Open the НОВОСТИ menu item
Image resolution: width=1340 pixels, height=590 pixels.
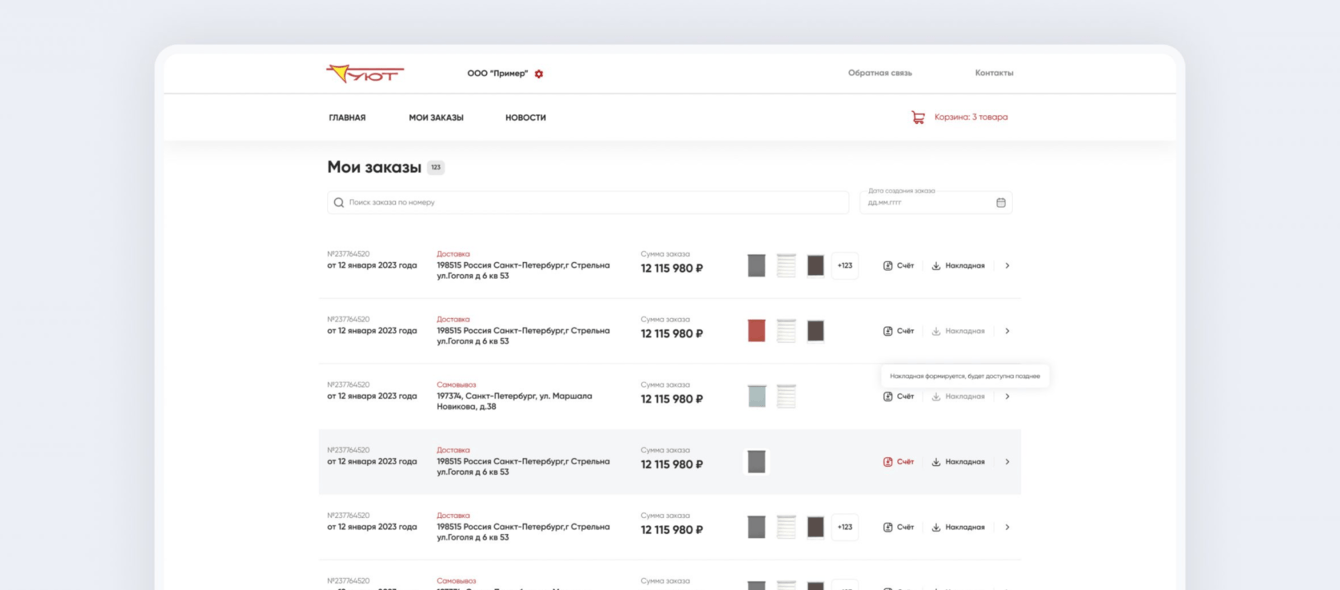(526, 118)
